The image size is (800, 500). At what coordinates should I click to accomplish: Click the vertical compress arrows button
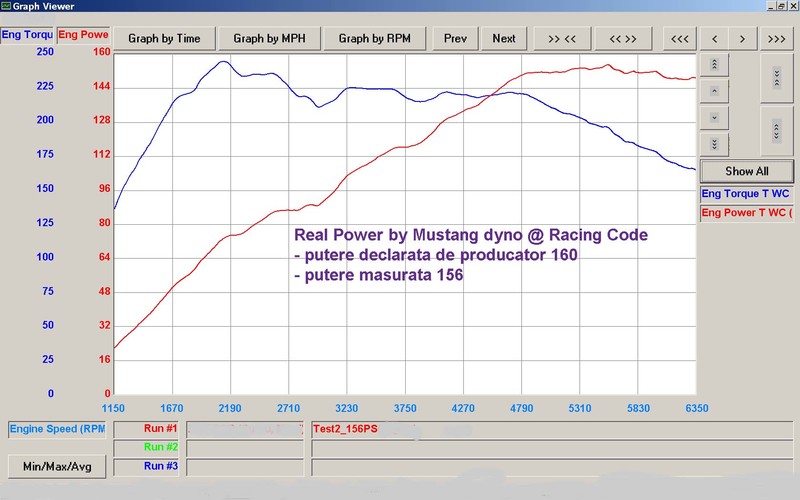(x=777, y=78)
